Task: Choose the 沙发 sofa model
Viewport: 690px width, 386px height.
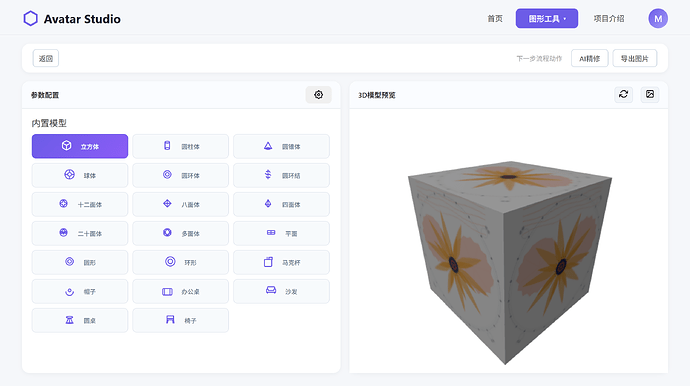Action: click(x=281, y=291)
